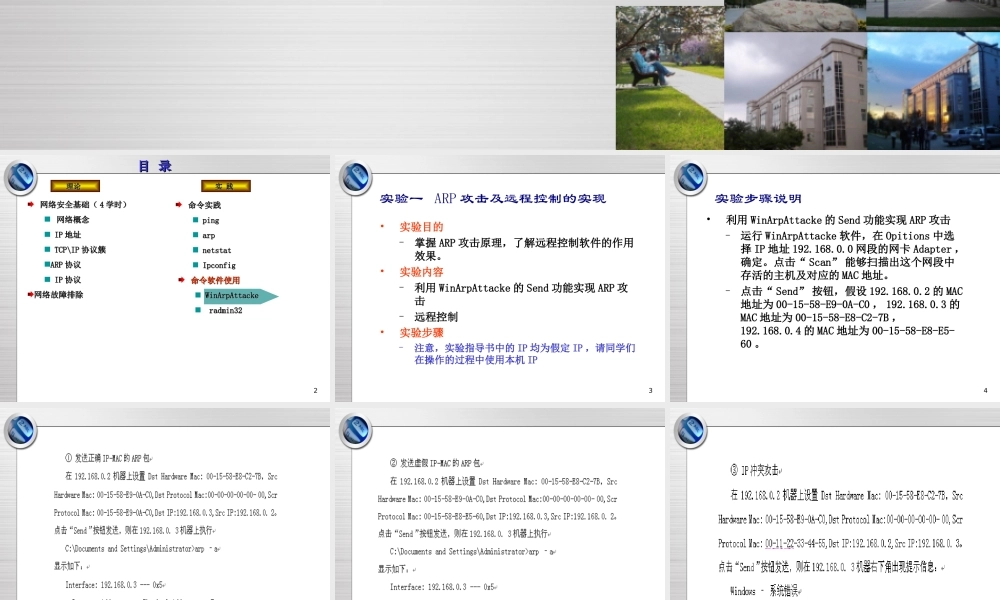Select the red arrow icon beside 网络安全基础

pyautogui.click(x=31, y=203)
